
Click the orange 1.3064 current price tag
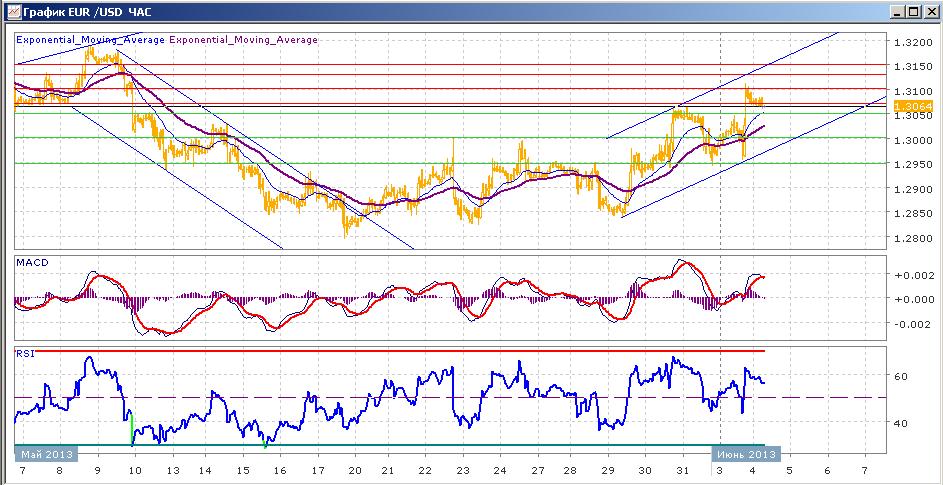pos(913,106)
